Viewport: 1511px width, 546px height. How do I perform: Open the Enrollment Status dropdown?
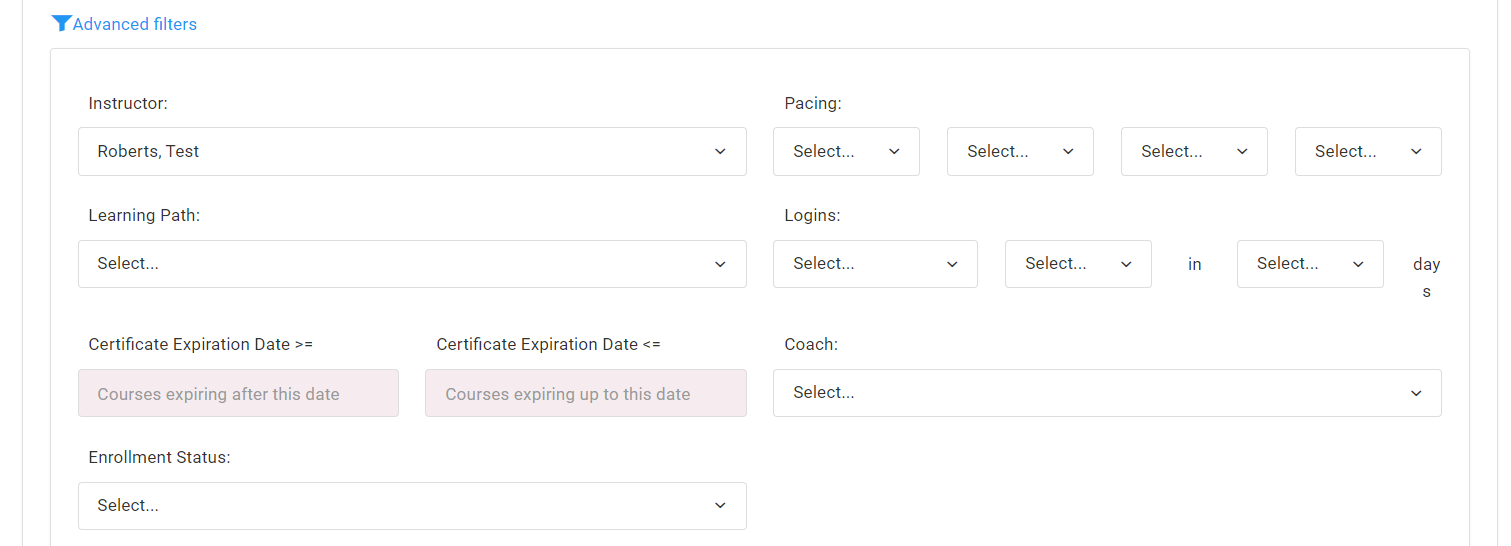400,506
